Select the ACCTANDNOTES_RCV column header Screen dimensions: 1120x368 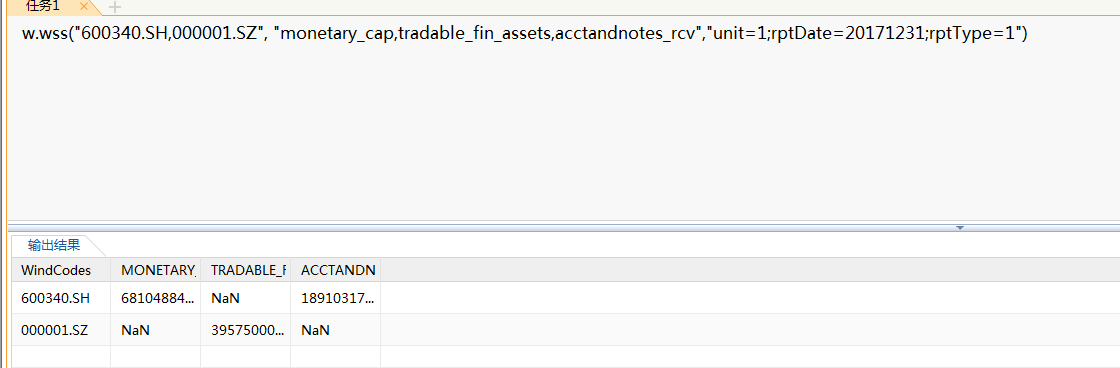[x=336, y=270]
